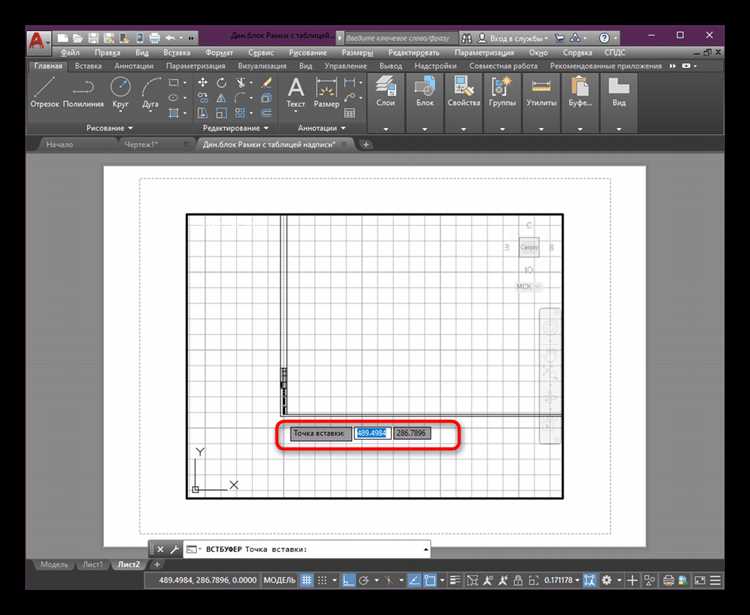The image size is (750, 615).
Task: Toggle object snap tracking in status bar
Action: point(414,581)
